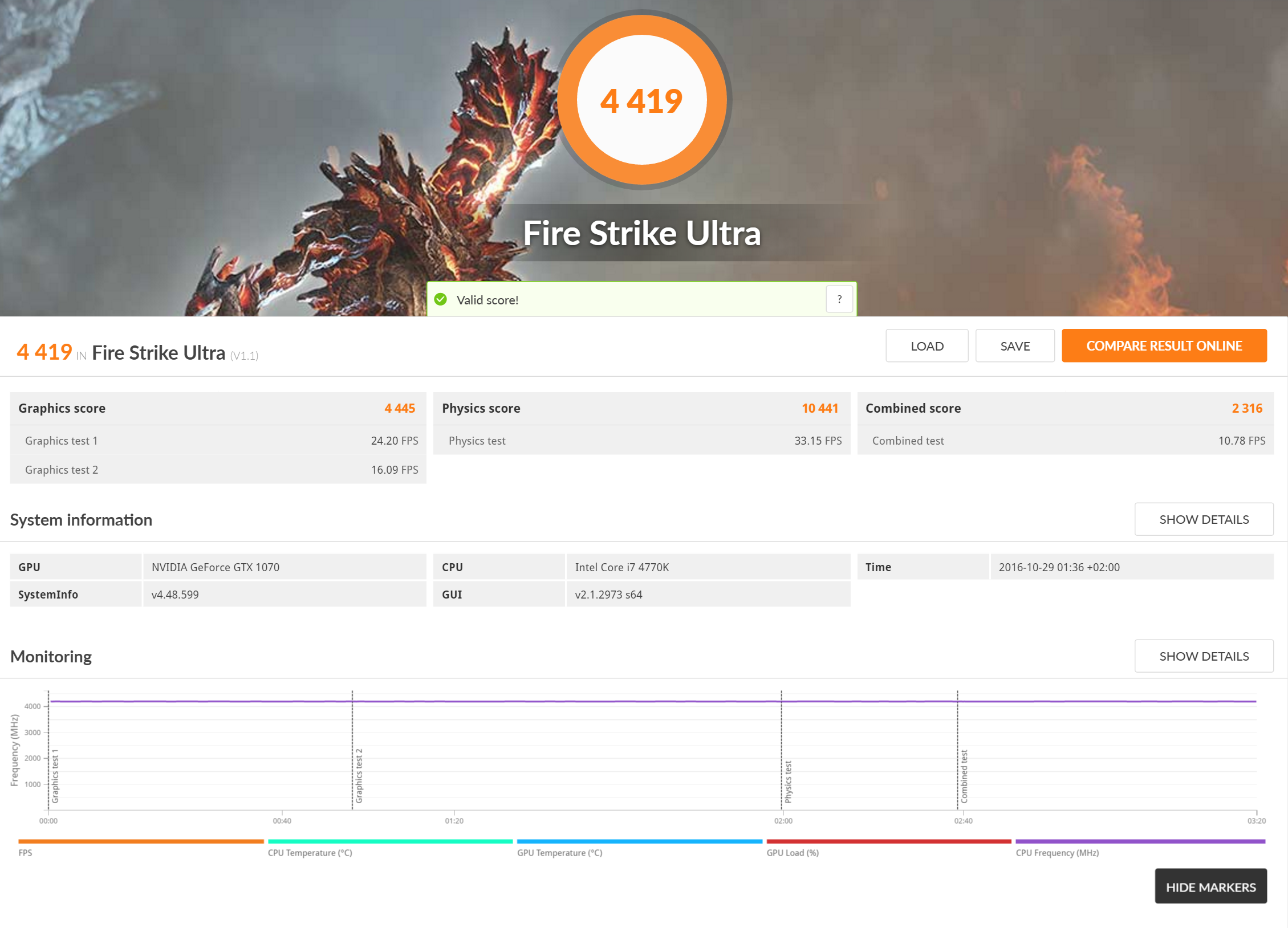Image resolution: width=1288 pixels, height=928 pixels.
Task: Select the Physics score header row
Action: tap(641, 408)
